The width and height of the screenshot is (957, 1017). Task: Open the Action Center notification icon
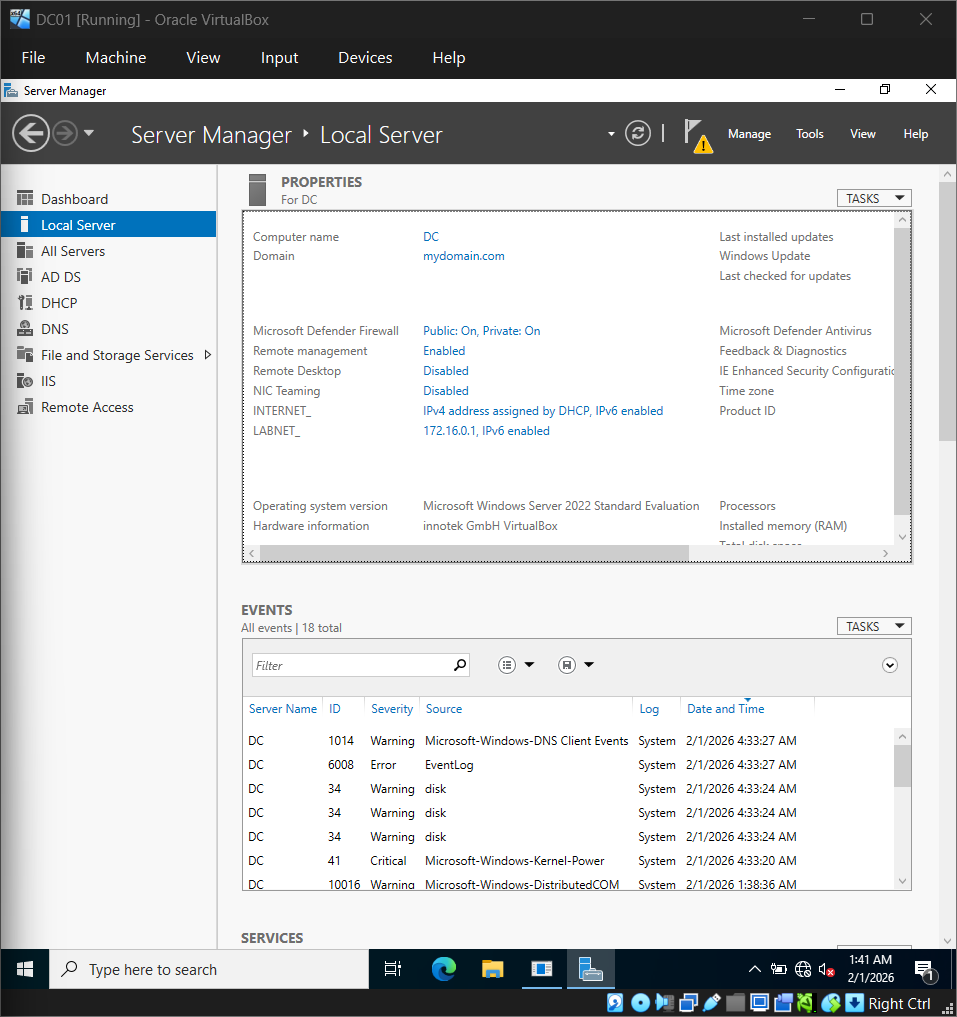pyautogui.click(x=924, y=970)
